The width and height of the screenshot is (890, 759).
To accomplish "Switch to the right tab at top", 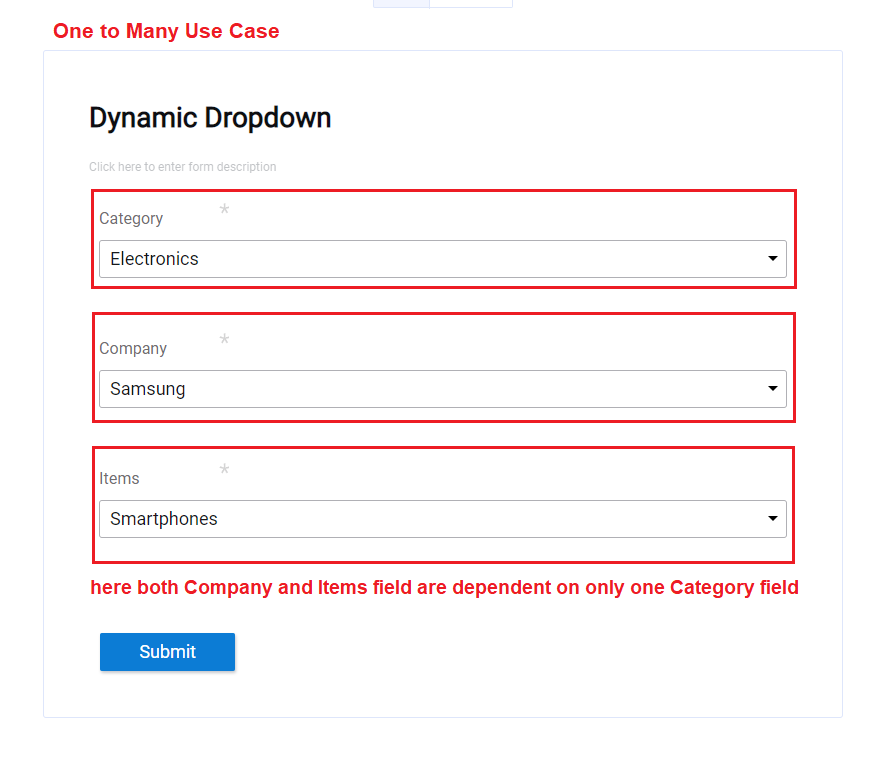I will click(x=471, y=3).
